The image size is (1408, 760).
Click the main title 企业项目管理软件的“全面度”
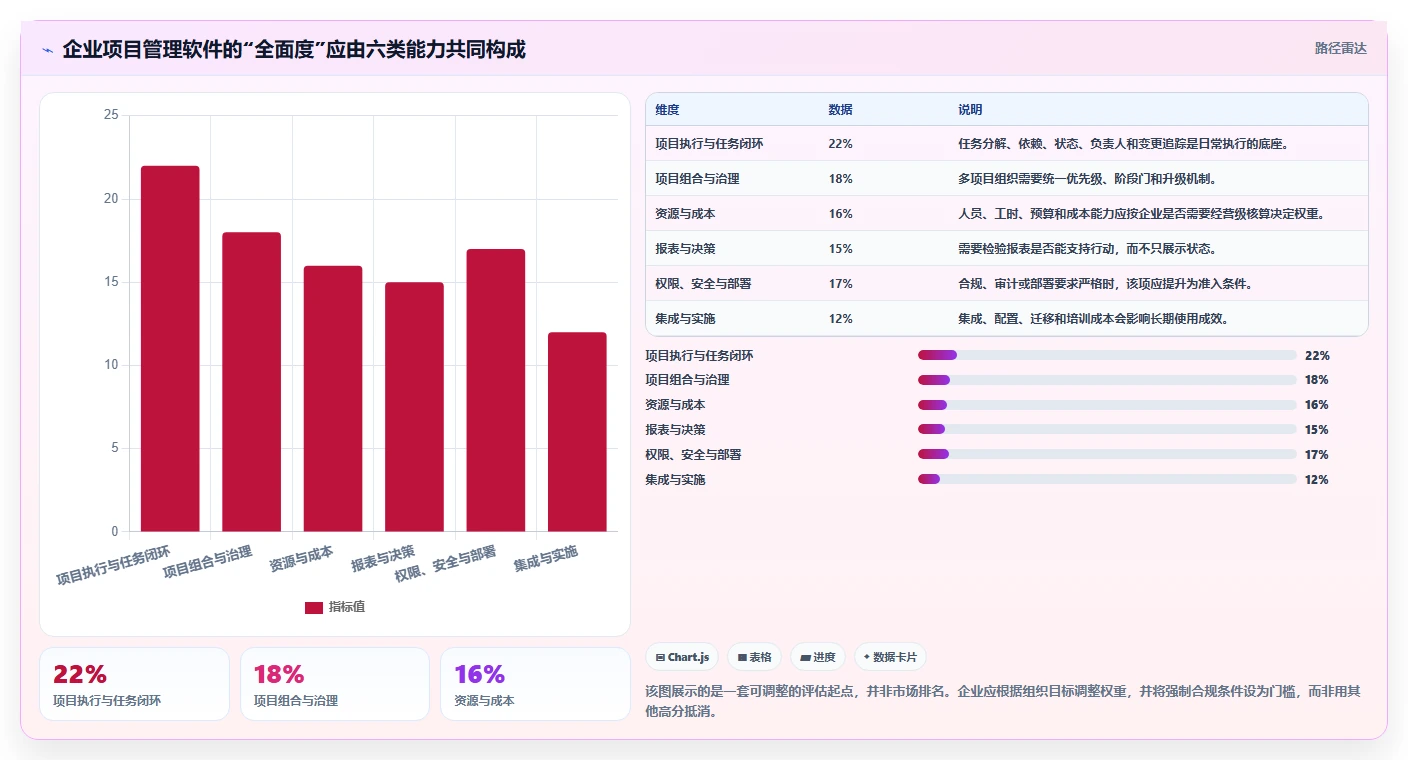(x=294, y=49)
